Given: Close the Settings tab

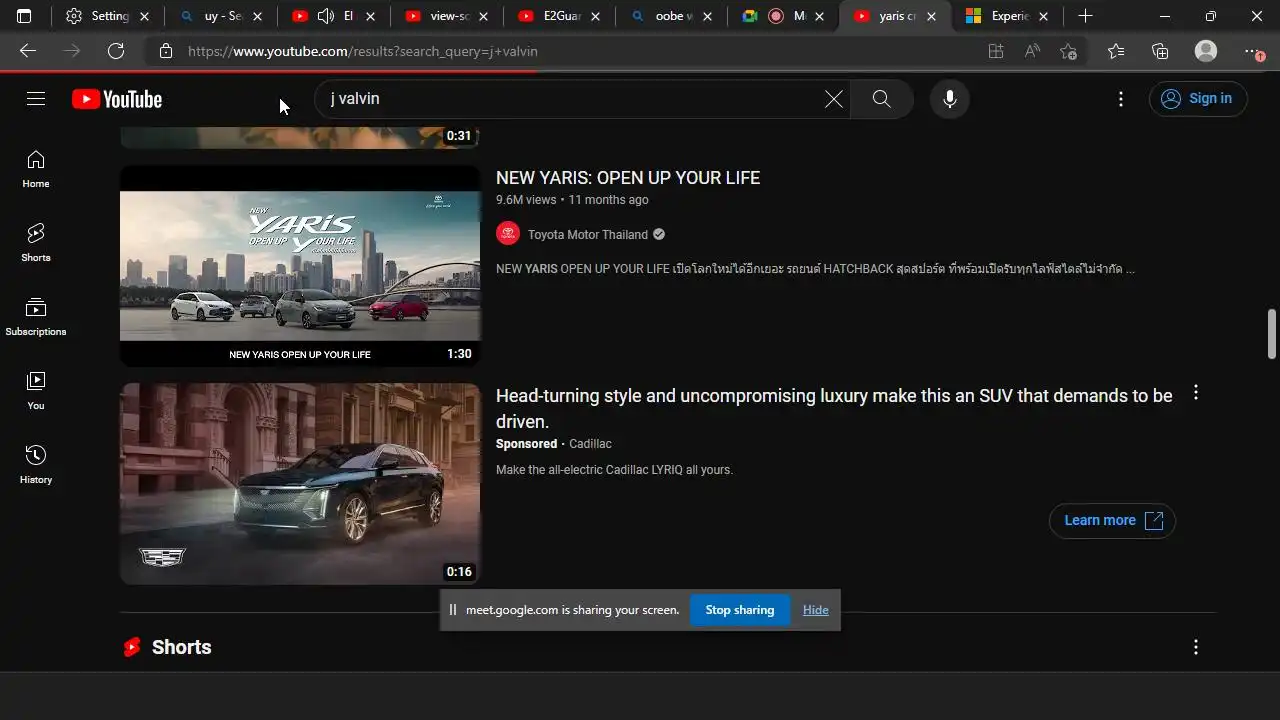Looking at the screenshot, I should pos(144,16).
